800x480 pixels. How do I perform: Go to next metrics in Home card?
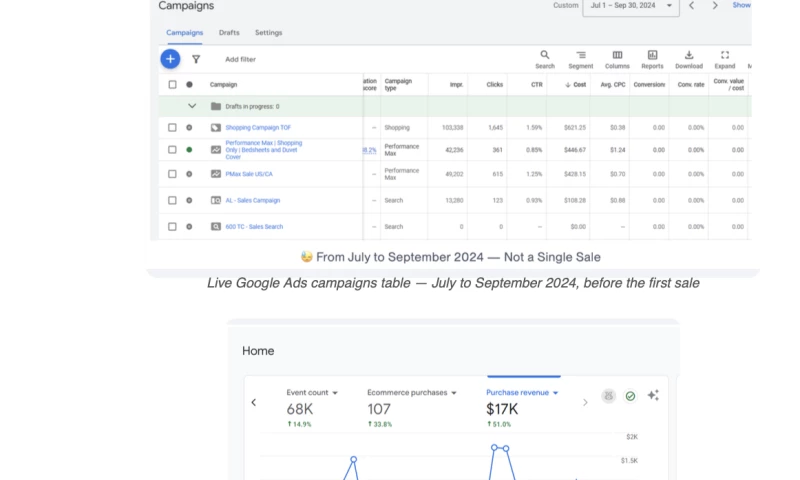tap(585, 402)
